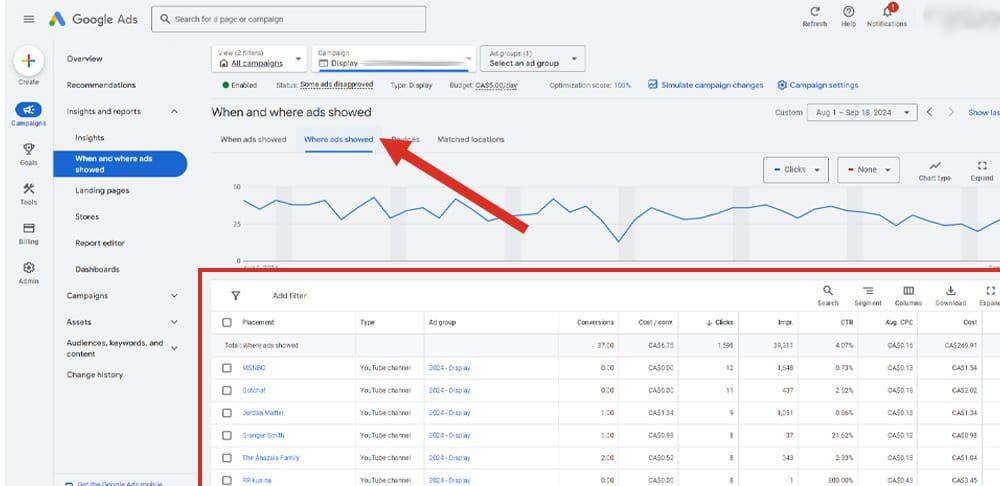This screenshot has width=1000, height=486.
Task: Open Chart type selector
Action: (x=934, y=170)
